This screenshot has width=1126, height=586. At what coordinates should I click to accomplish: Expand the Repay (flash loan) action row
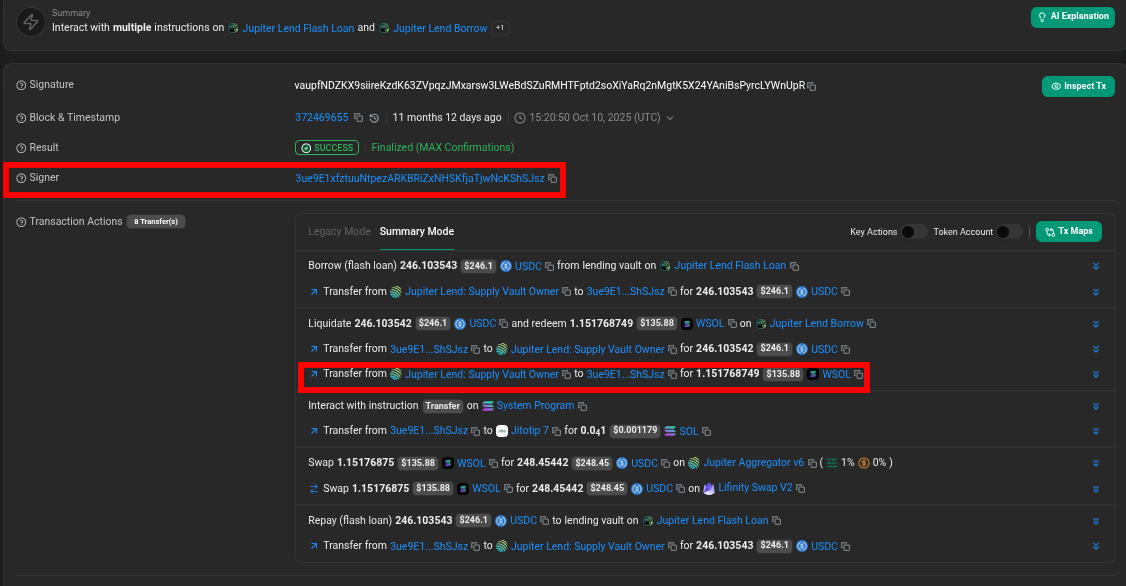tap(1096, 521)
